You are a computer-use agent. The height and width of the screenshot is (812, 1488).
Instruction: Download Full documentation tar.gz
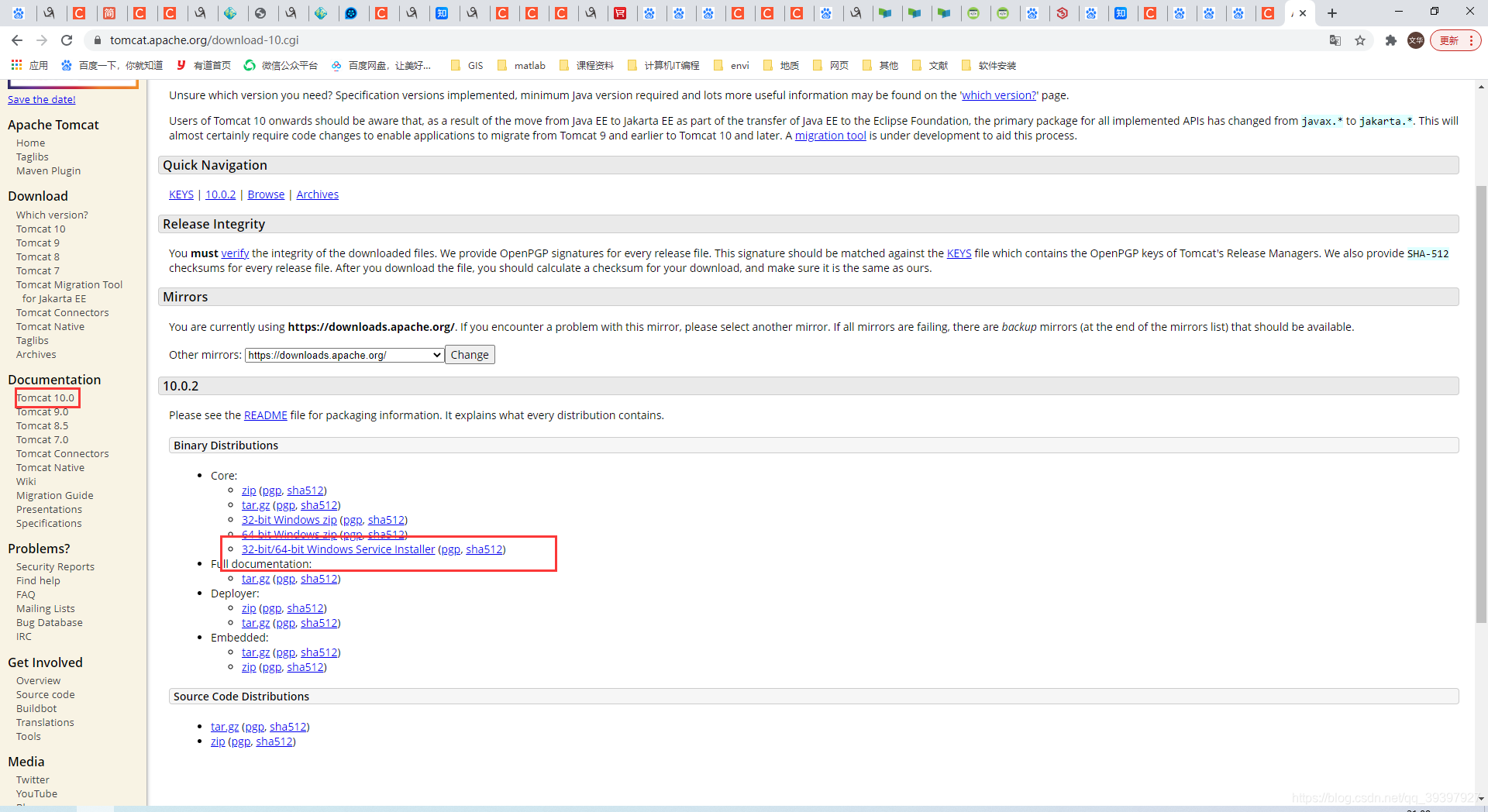(256, 579)
